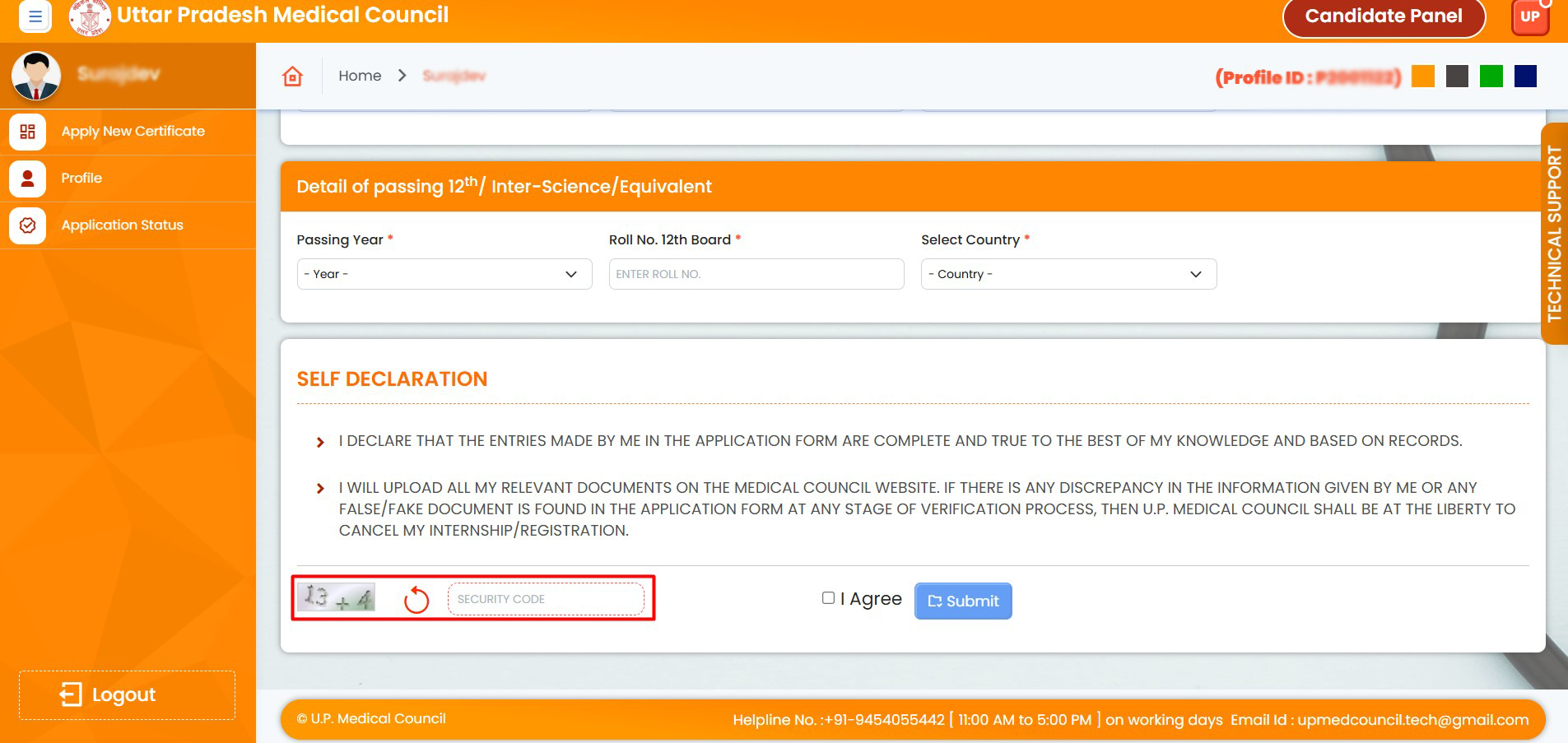
Task: Click the Application Status sidebar icon
Action: [28, 225]
